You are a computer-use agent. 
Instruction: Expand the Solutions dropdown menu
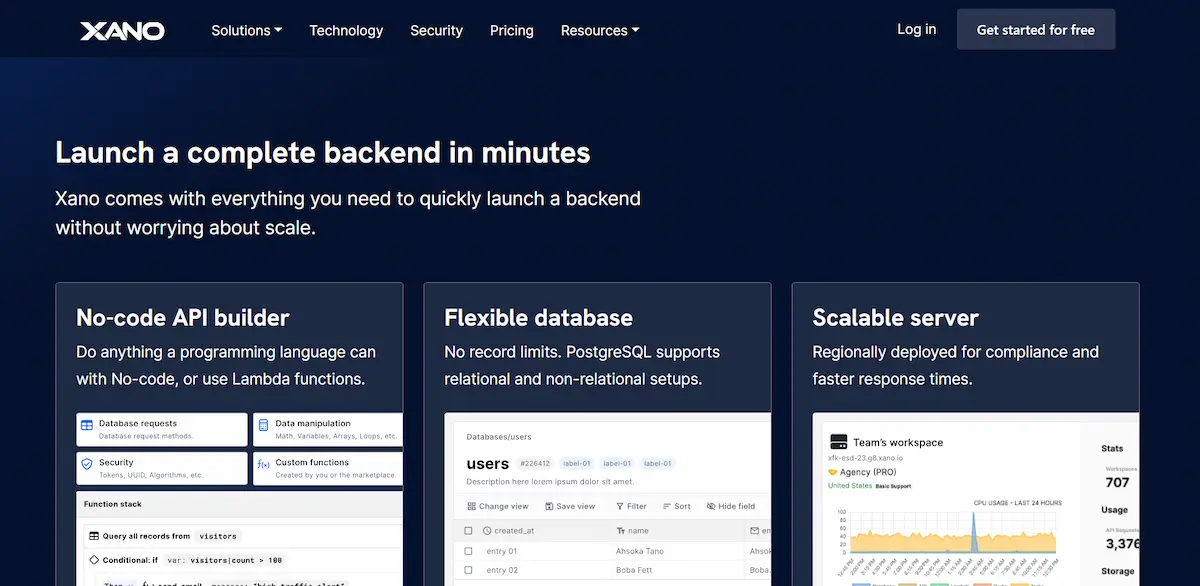point(246,30)
